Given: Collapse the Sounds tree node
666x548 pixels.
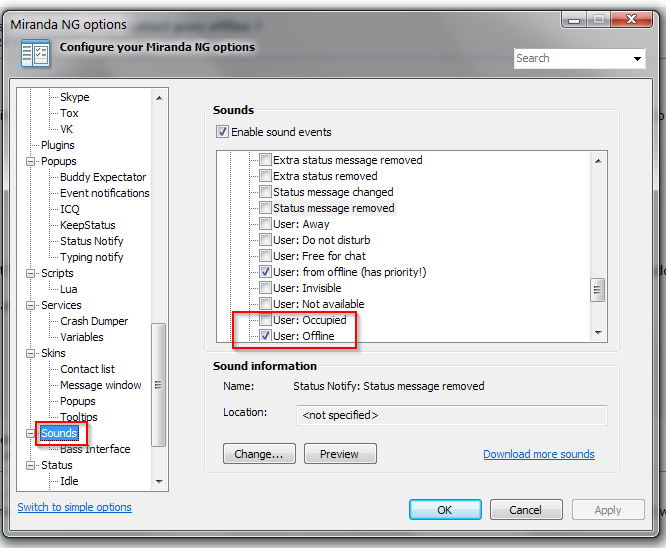Looking at the screenshot, I should [x=31, y=433].
